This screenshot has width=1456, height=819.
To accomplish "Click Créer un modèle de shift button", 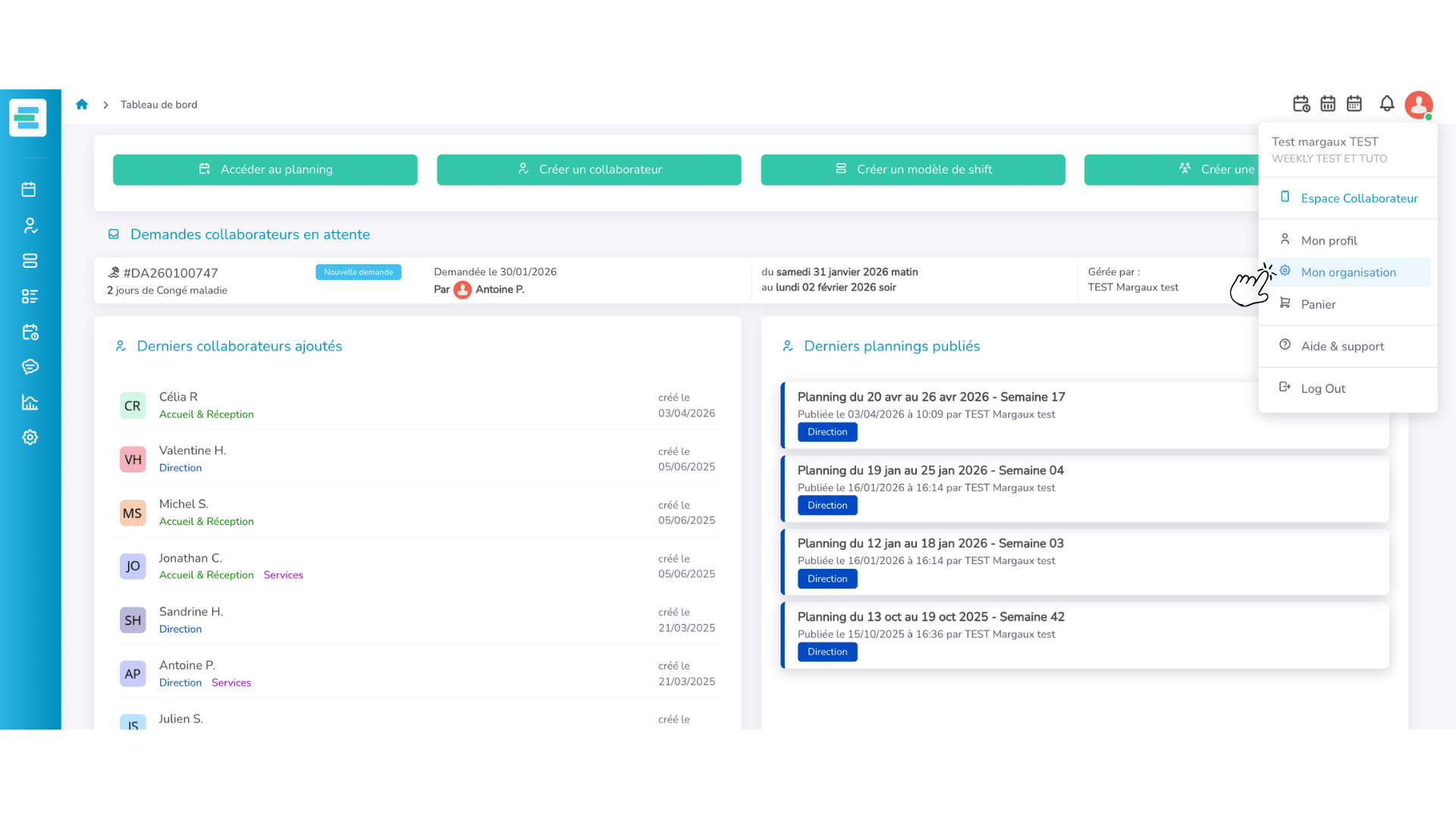I will coord(913,170).
